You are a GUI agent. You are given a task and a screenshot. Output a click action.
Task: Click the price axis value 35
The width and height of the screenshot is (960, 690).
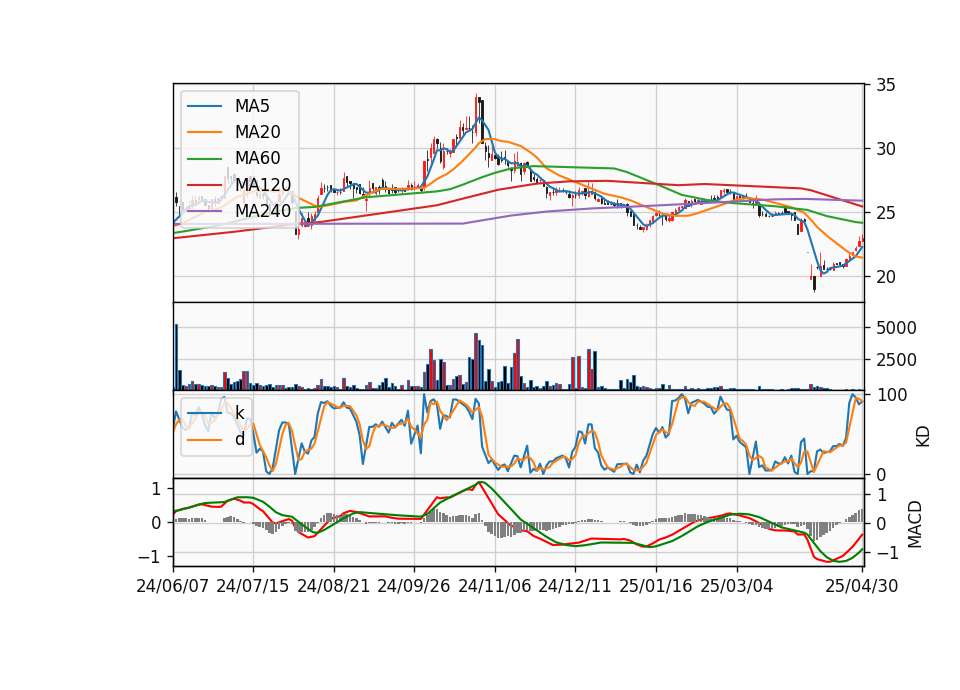click(x=885, y=85)
